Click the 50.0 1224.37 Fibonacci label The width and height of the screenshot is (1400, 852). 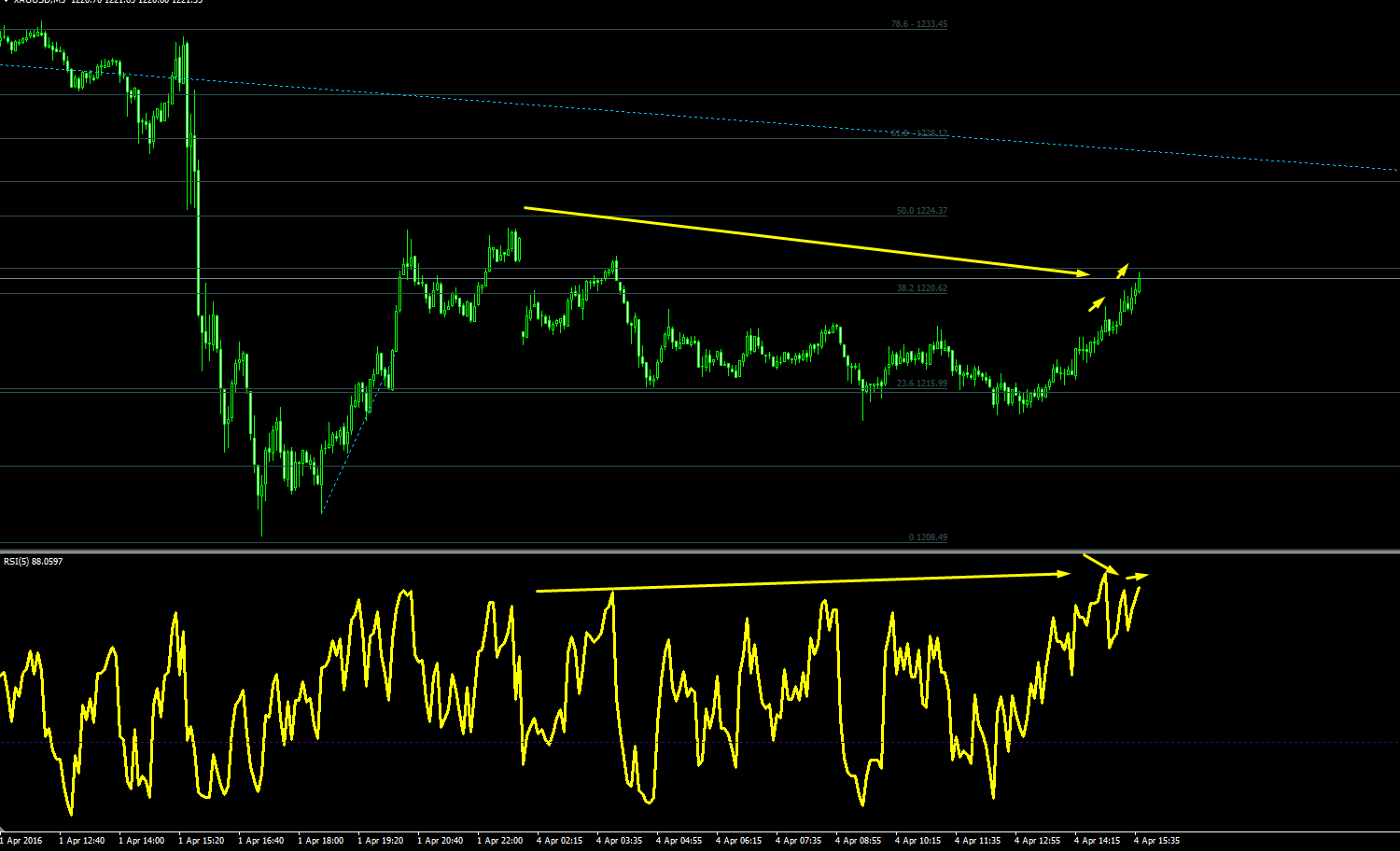pyautogui.click(x=921, y=211)
